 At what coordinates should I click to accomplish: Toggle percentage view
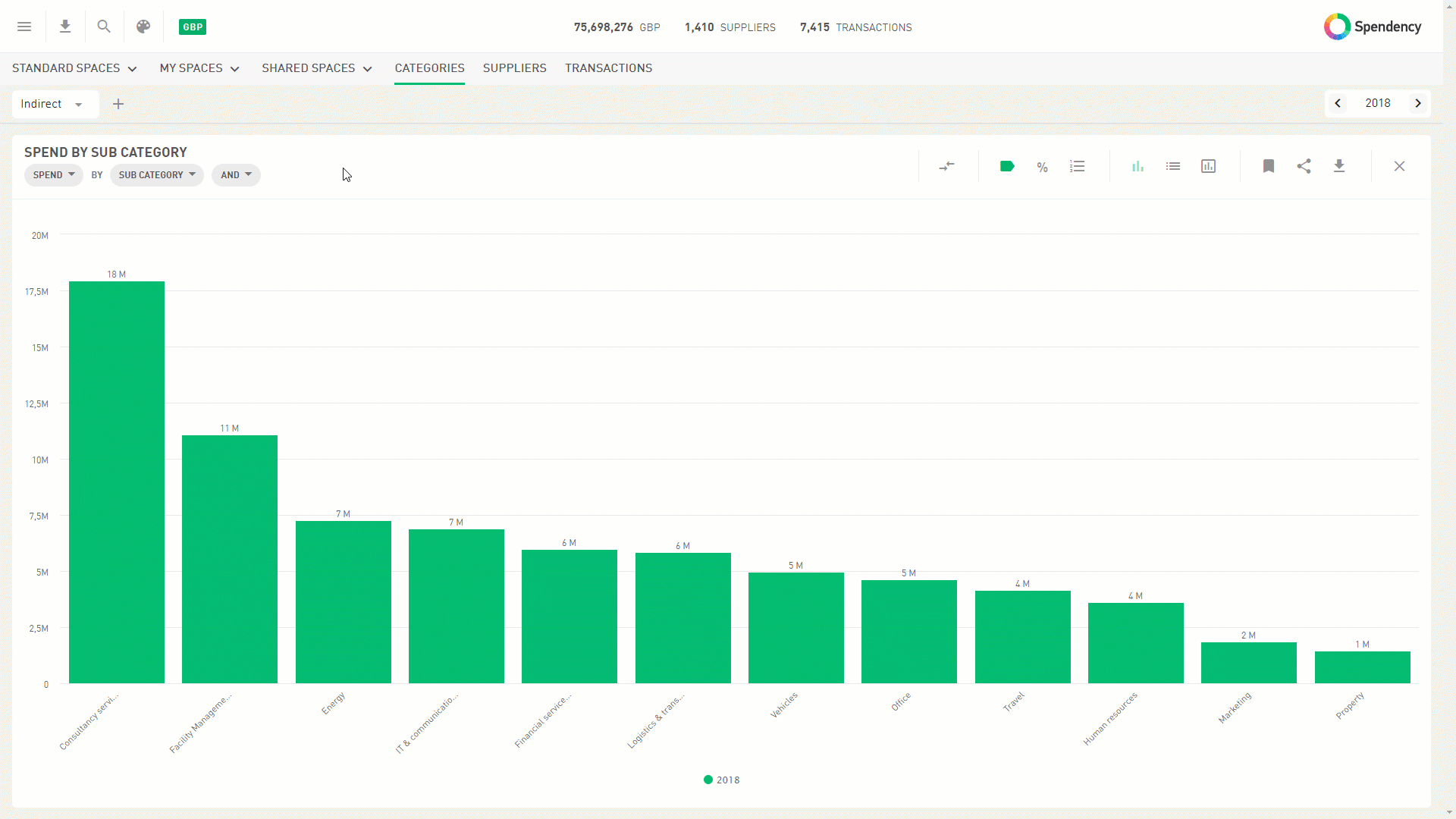(1043, 167)
